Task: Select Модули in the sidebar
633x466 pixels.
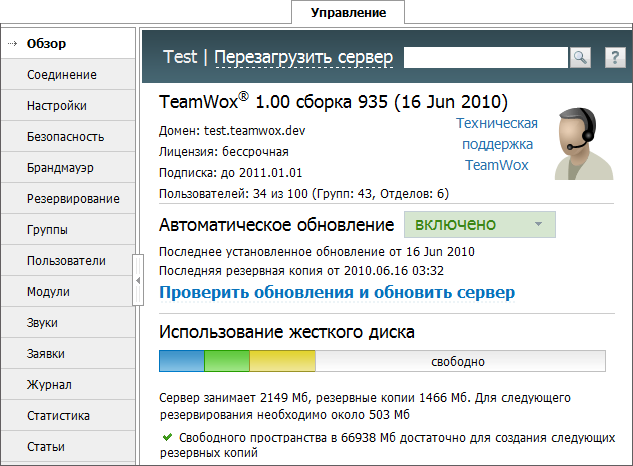Action: (68, 292)
